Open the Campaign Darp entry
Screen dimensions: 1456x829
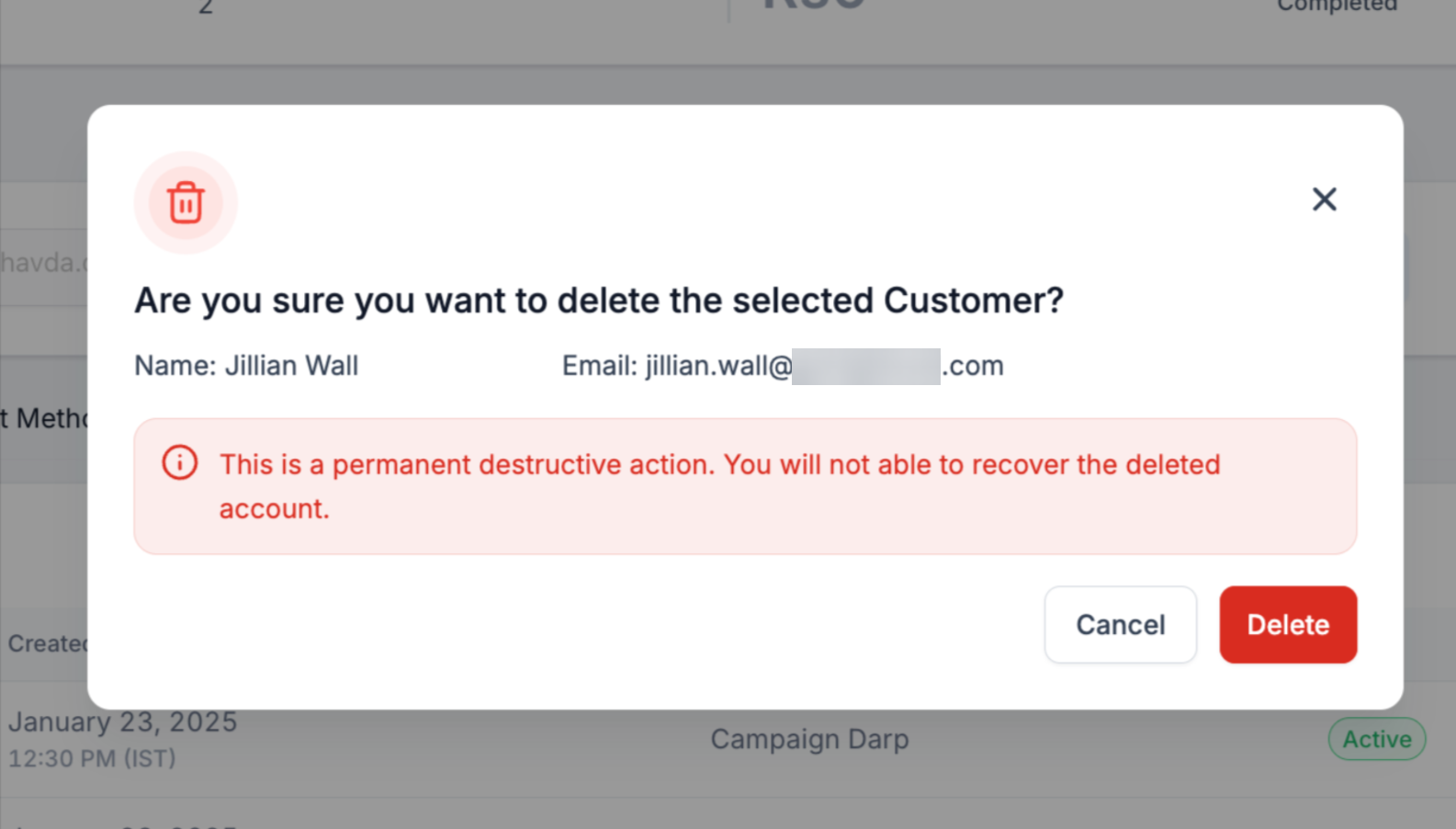[809, 739]
